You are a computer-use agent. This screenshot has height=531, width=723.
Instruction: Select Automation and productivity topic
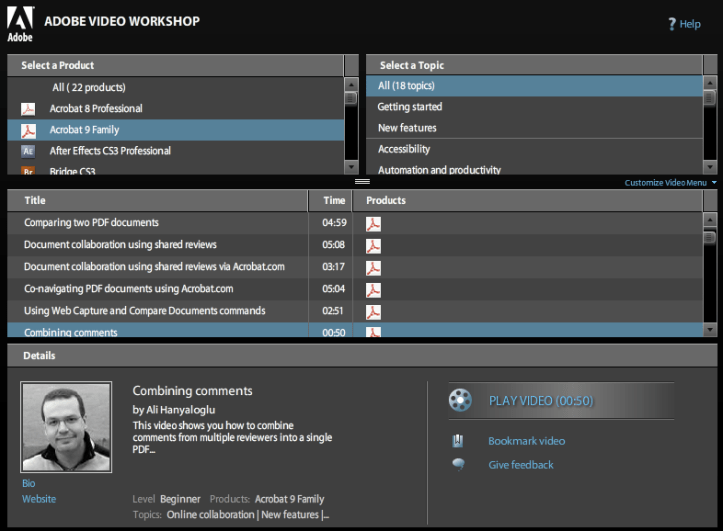tap(534, 169)
